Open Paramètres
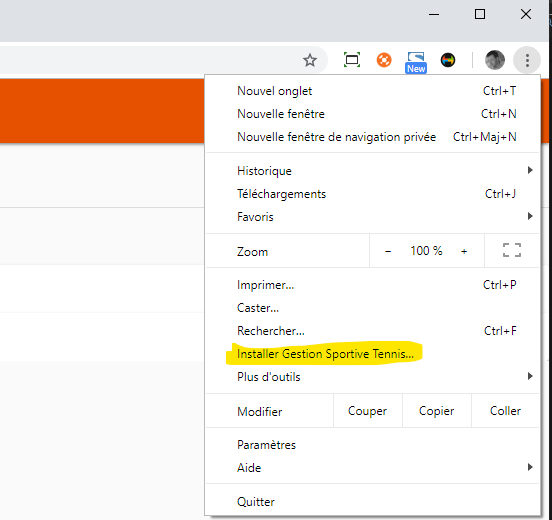Screen dimensions: 552x520 tap(372, 445)
